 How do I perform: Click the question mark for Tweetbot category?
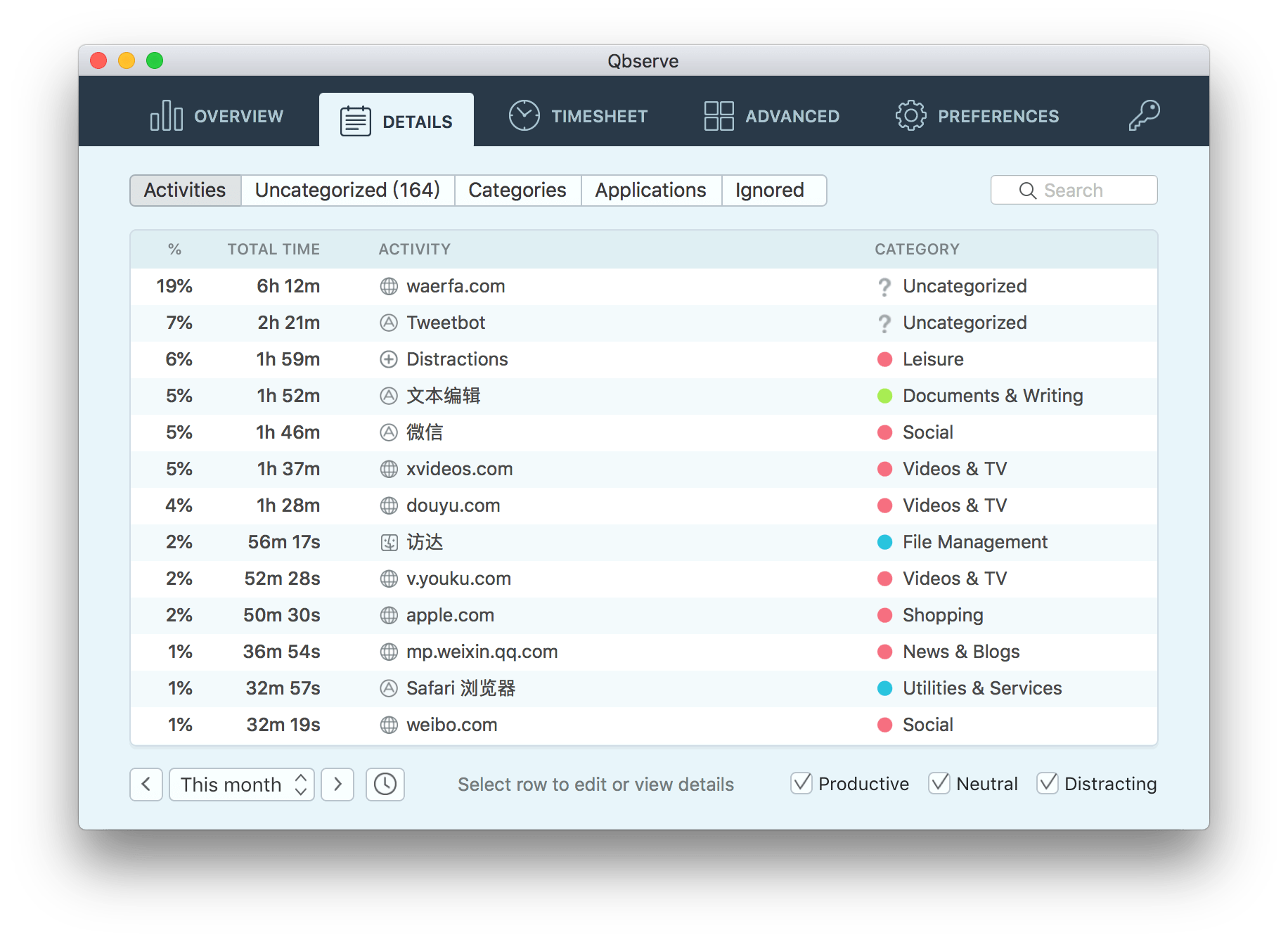click(x=884, y=323)
